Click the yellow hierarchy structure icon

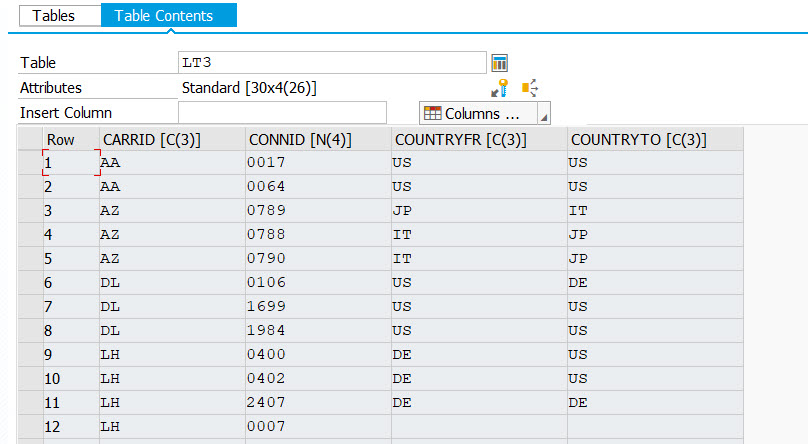[x=530, y=88]
